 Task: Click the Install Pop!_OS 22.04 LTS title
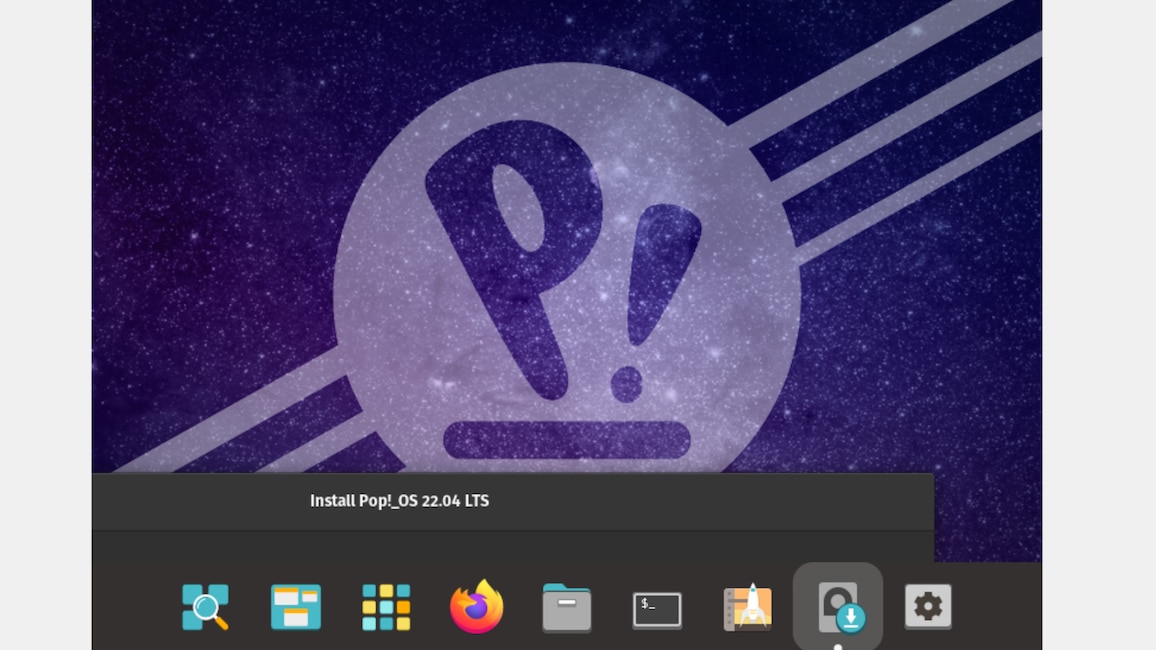coord(399,500)
